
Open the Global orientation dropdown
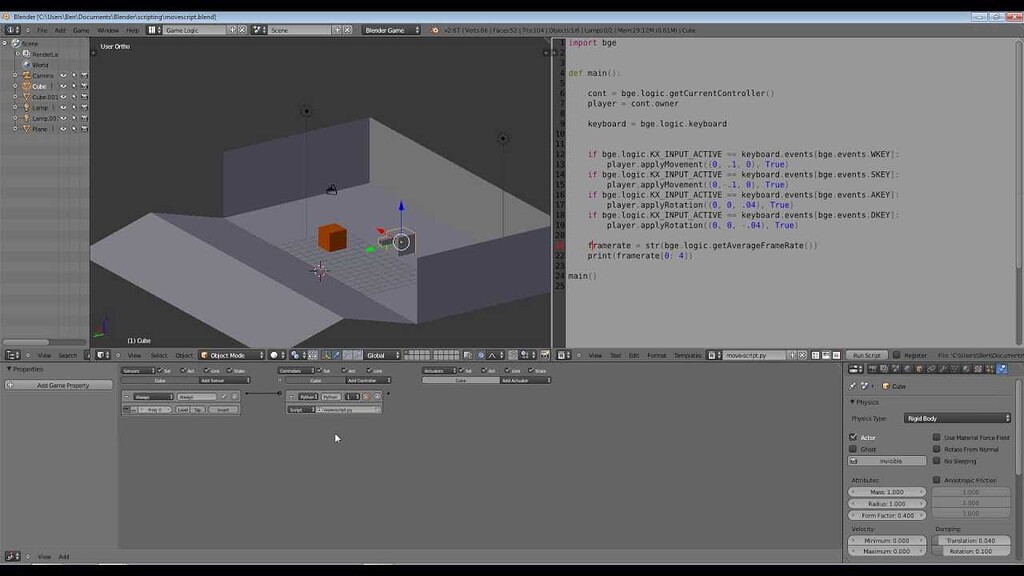tap(382, 355)
